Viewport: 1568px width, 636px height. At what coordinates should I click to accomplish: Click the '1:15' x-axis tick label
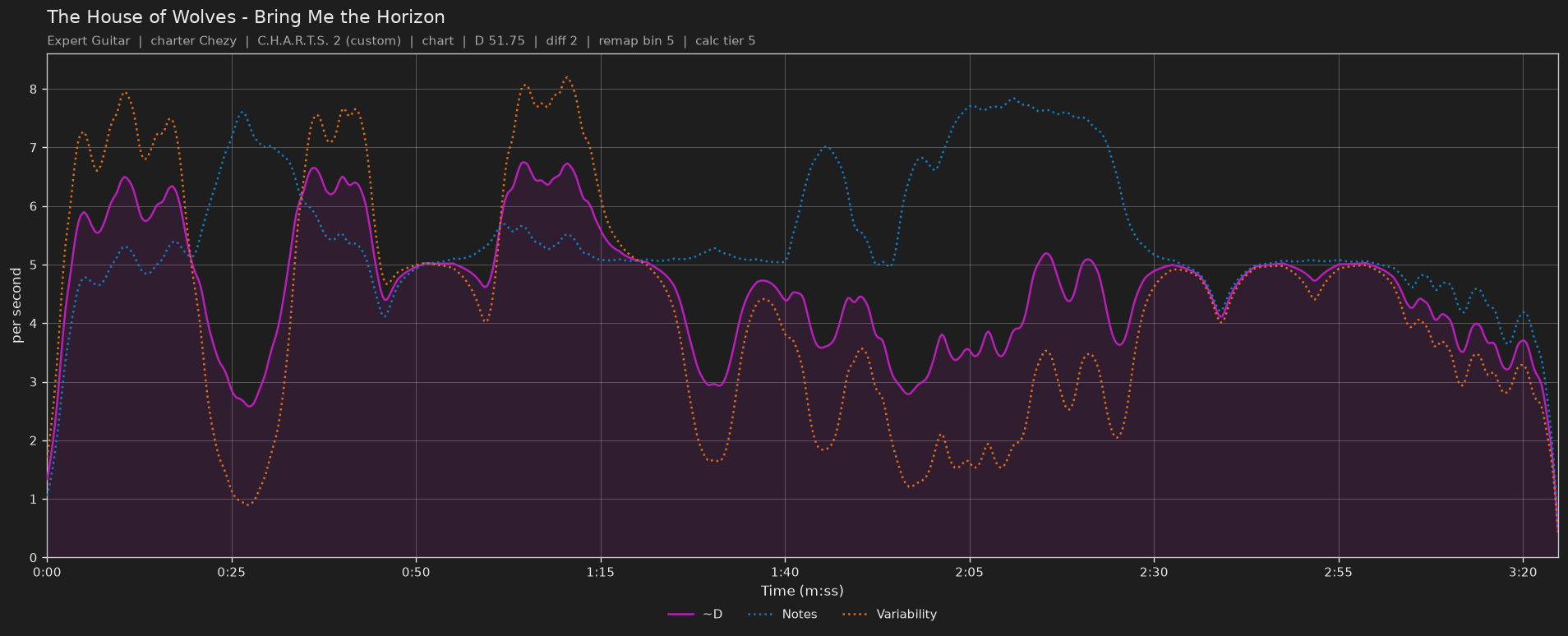(601, 572)
